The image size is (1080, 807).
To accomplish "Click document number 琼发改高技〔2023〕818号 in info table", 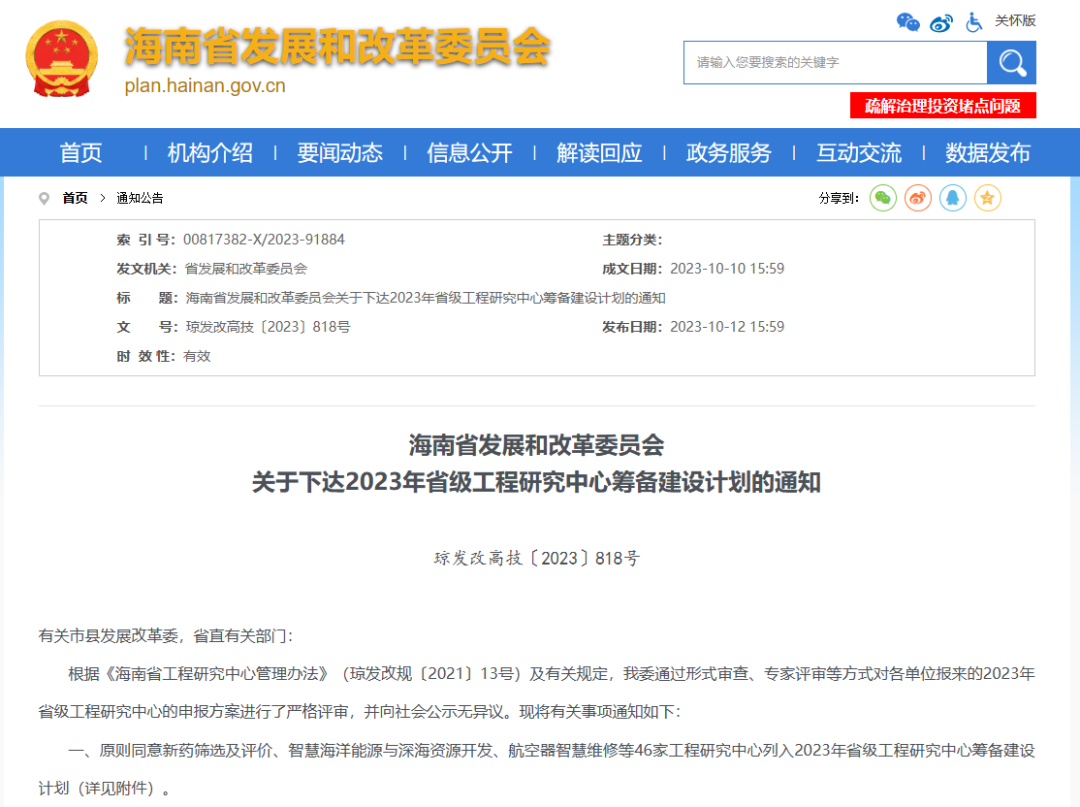I will tap(267, 327).
